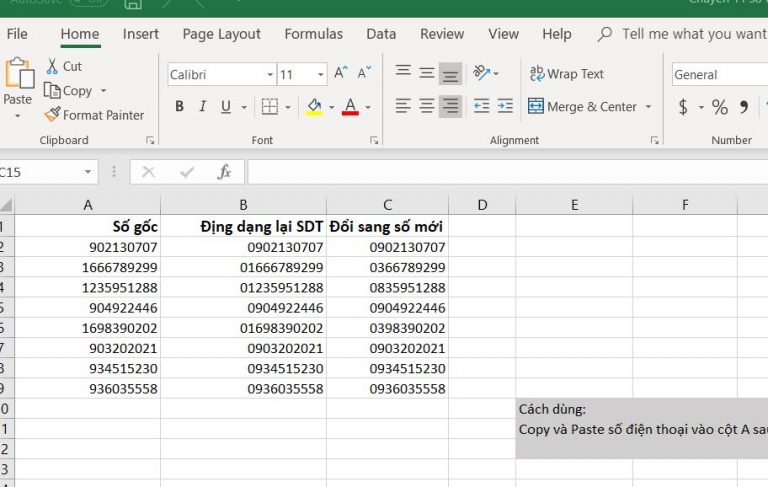Align text left

point(403,106)
